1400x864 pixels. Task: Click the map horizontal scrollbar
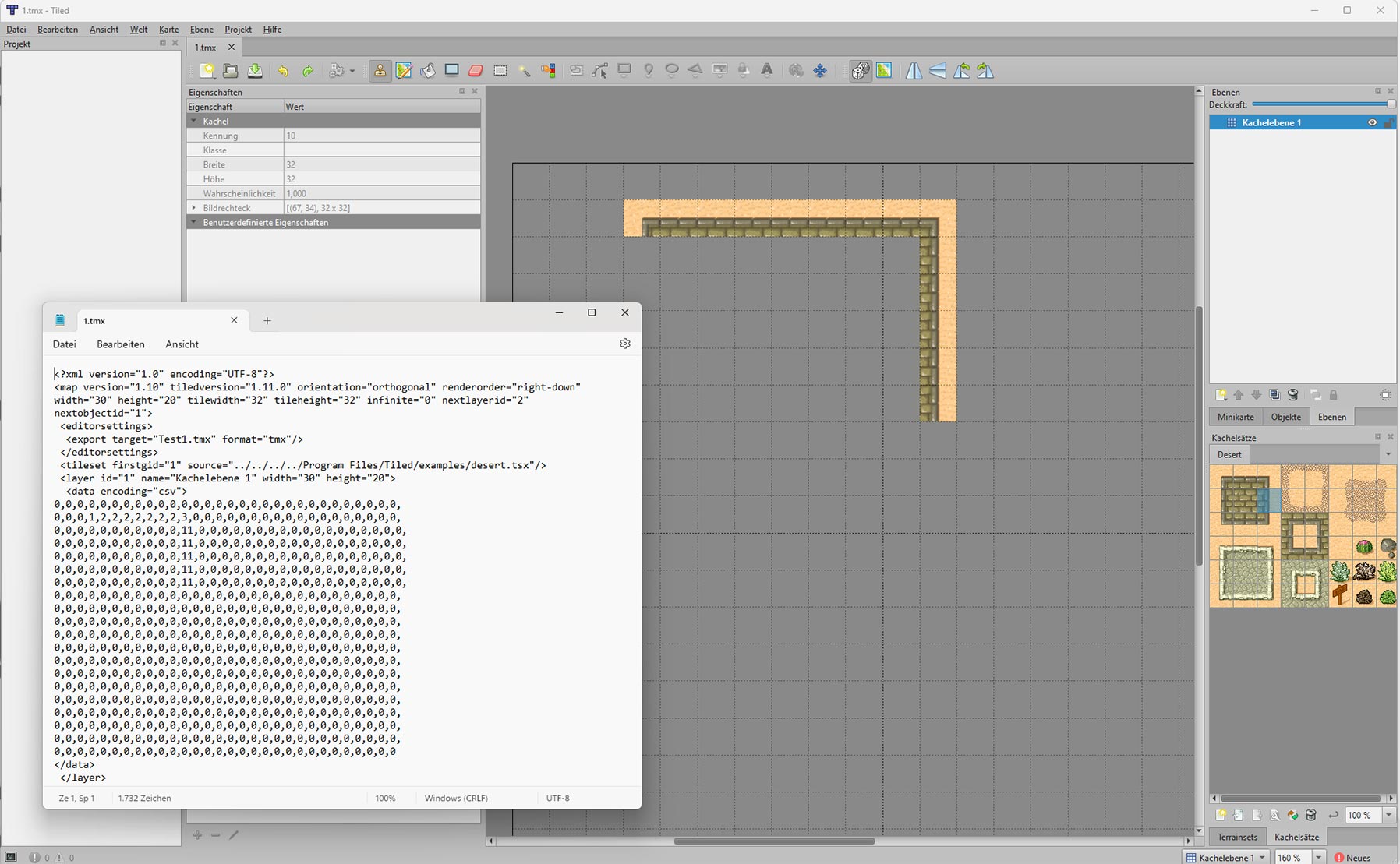pyautogui.click(x=774, y=841)
